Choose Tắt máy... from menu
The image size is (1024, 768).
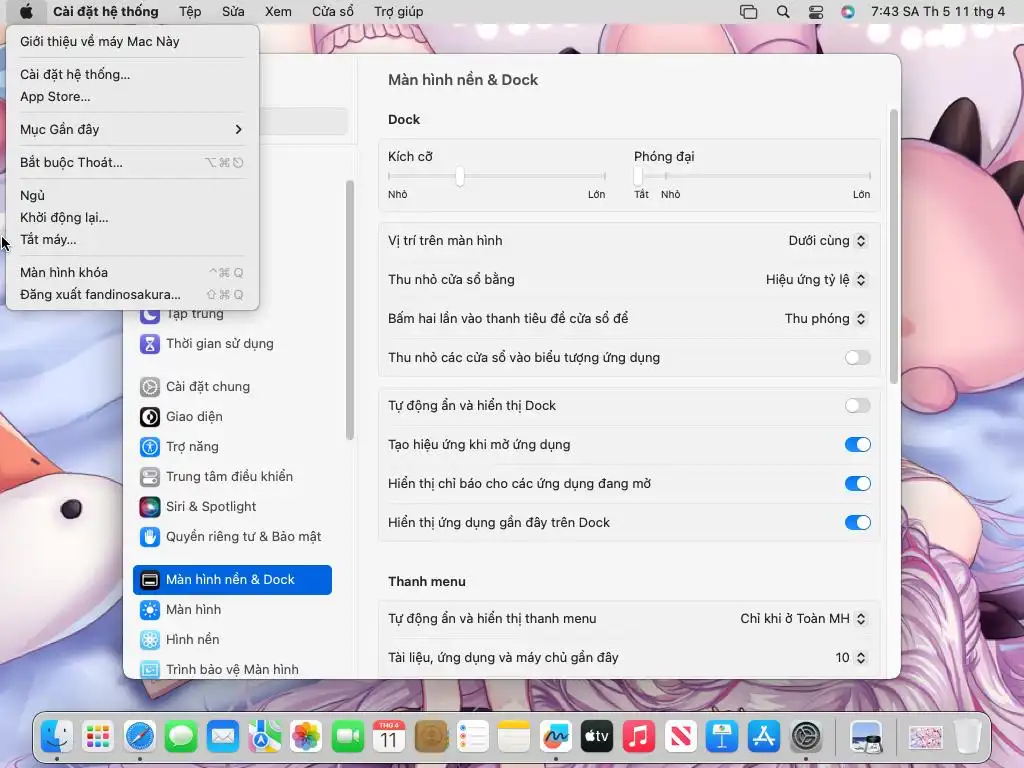132,240
